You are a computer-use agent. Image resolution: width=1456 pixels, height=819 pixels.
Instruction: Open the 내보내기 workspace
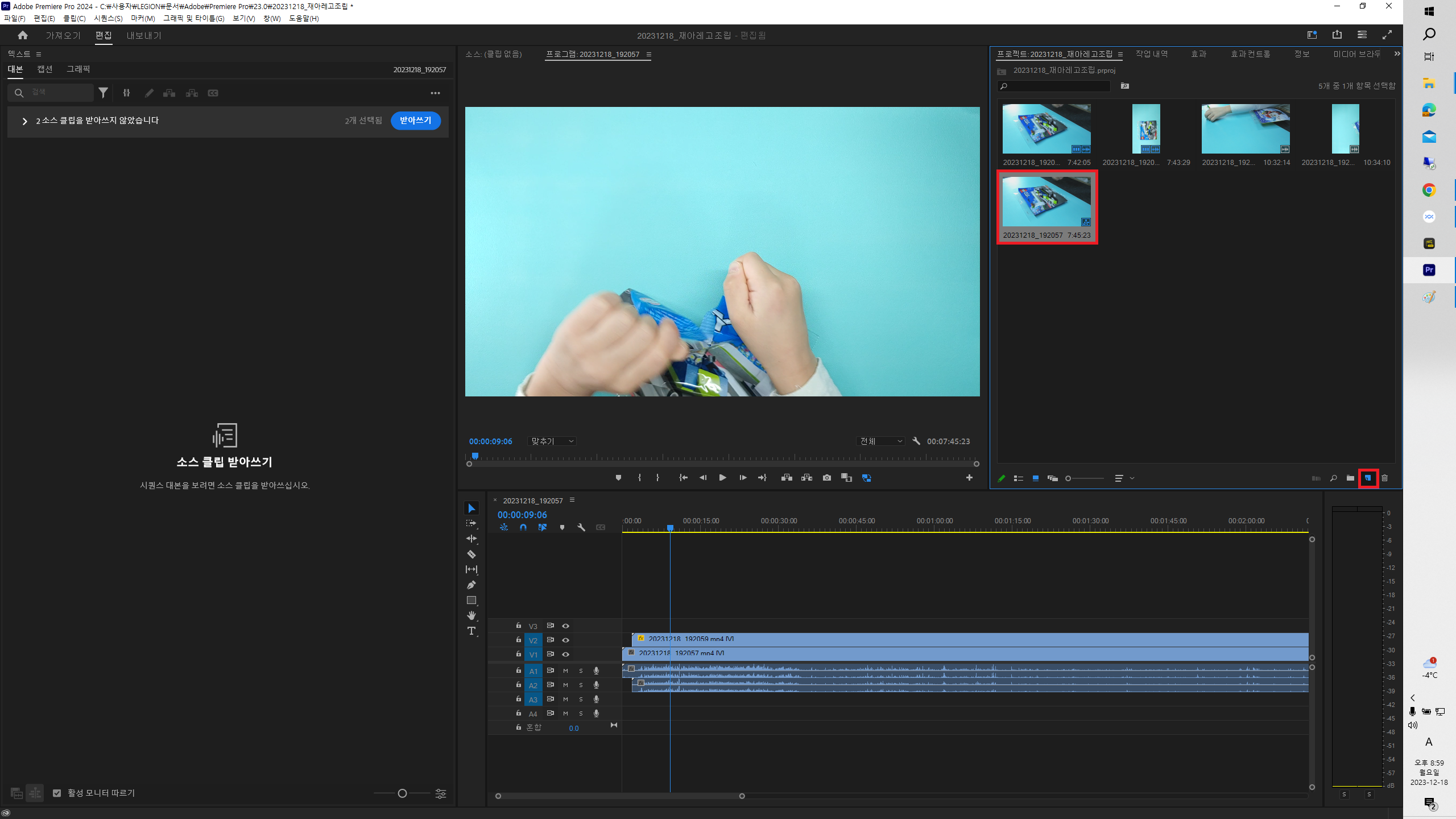(x=144, y=35)
